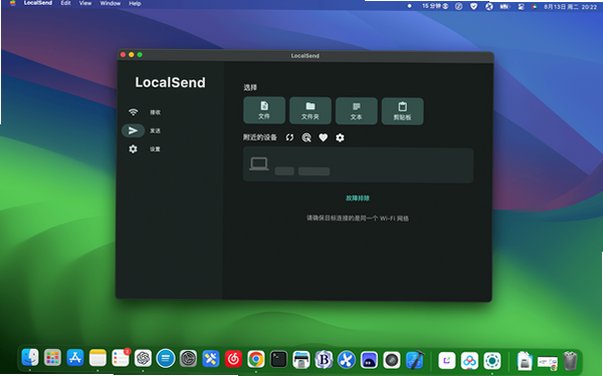This screenshot has width=603, height=376.
Task: Open the printer app icon in Dock
Action: point(301,360)
